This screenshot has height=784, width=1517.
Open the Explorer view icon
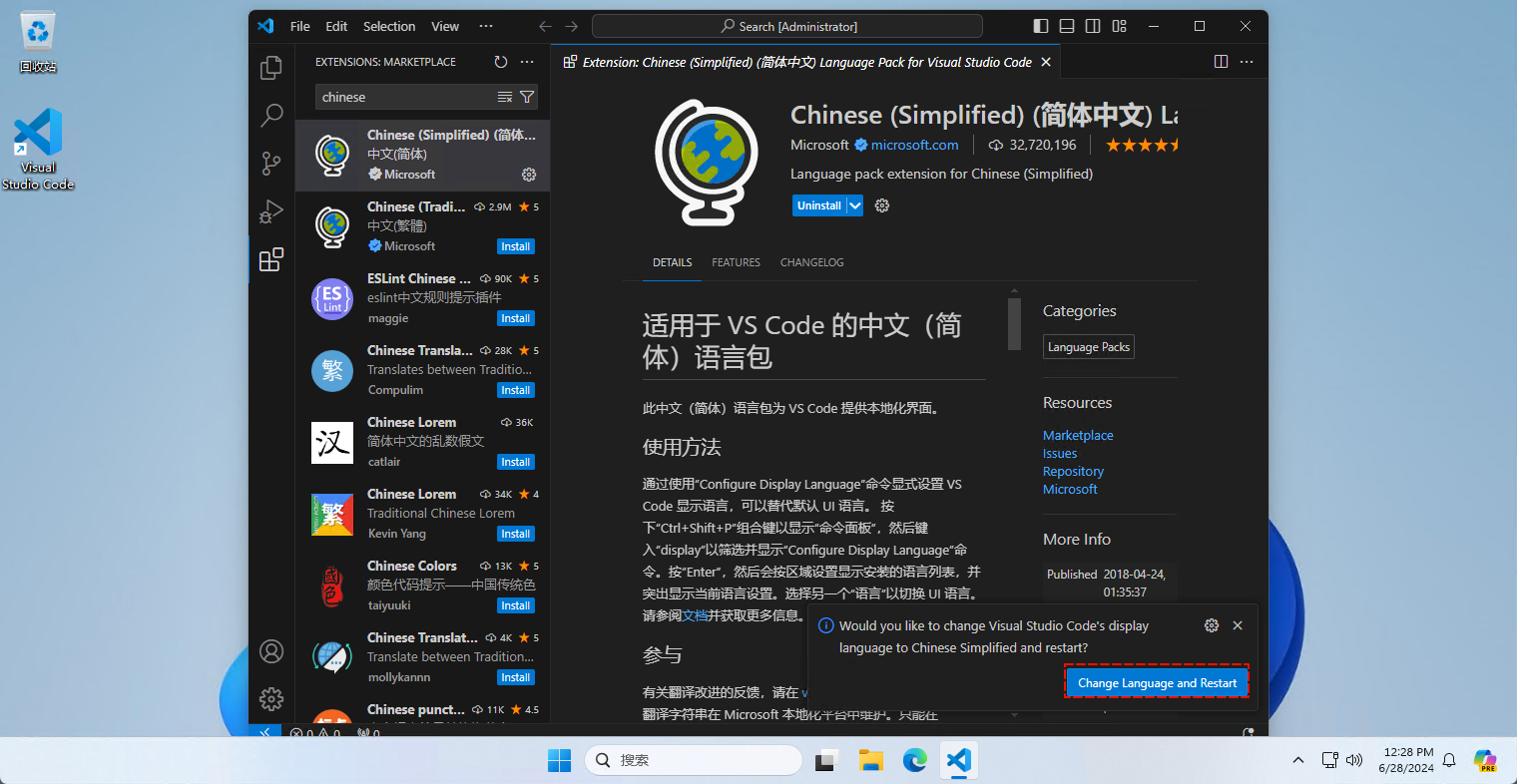pos(270,68)
